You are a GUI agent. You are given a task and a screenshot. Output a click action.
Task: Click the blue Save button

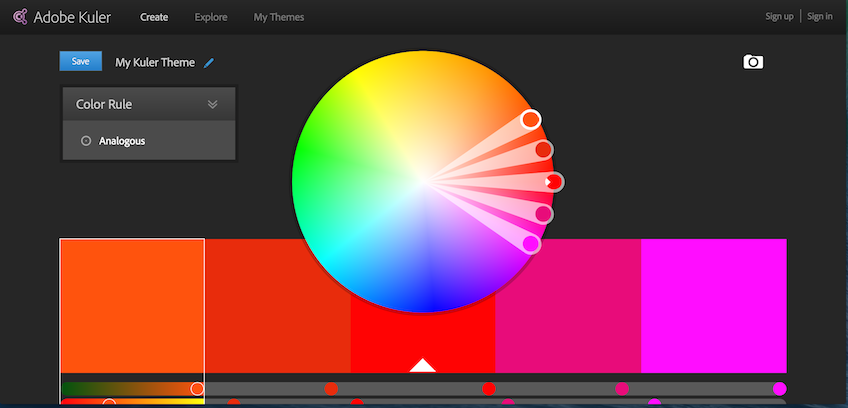[81, 62]
